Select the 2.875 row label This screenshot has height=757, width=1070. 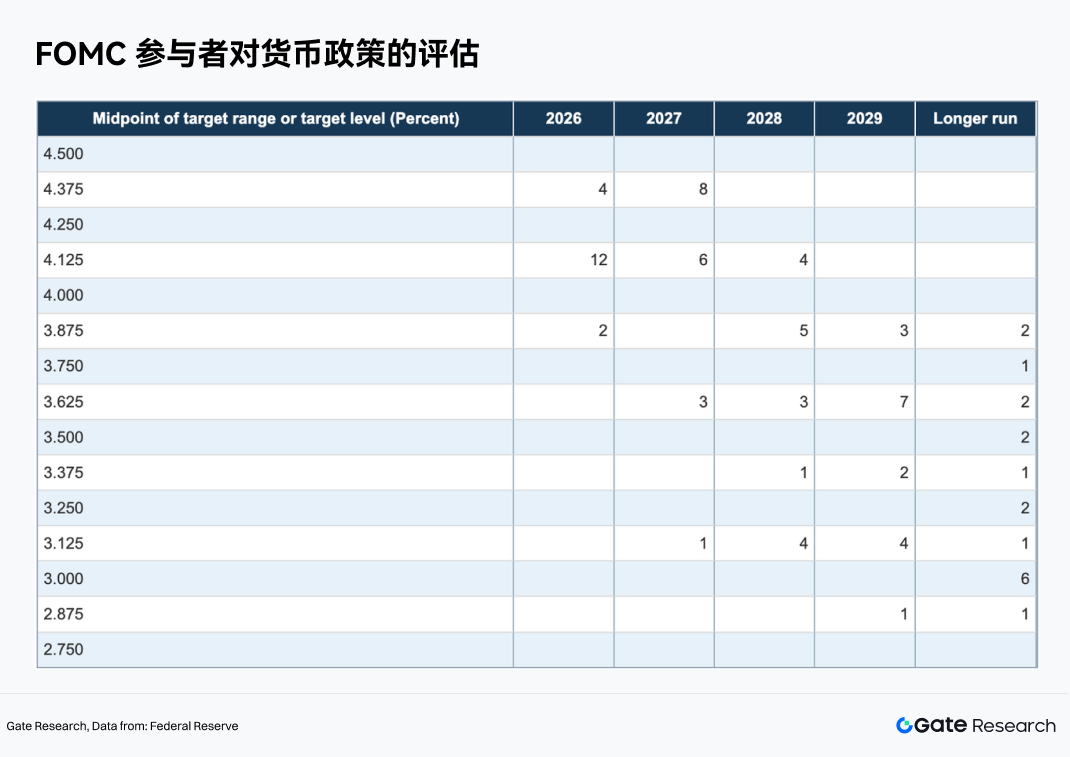coord(63,614)
